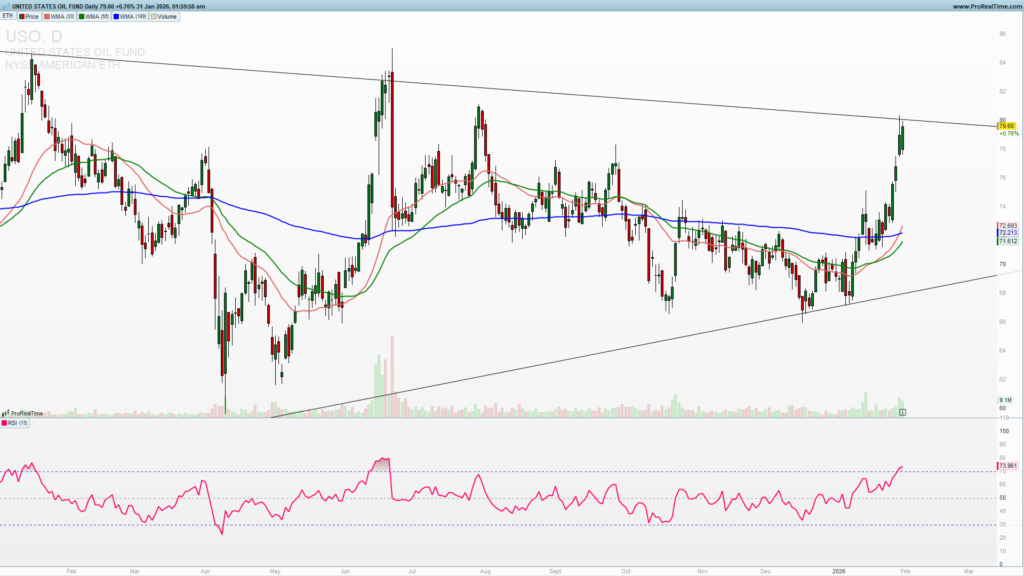Click the red square icon on the WMA (33) legend

tap(47, 16)
